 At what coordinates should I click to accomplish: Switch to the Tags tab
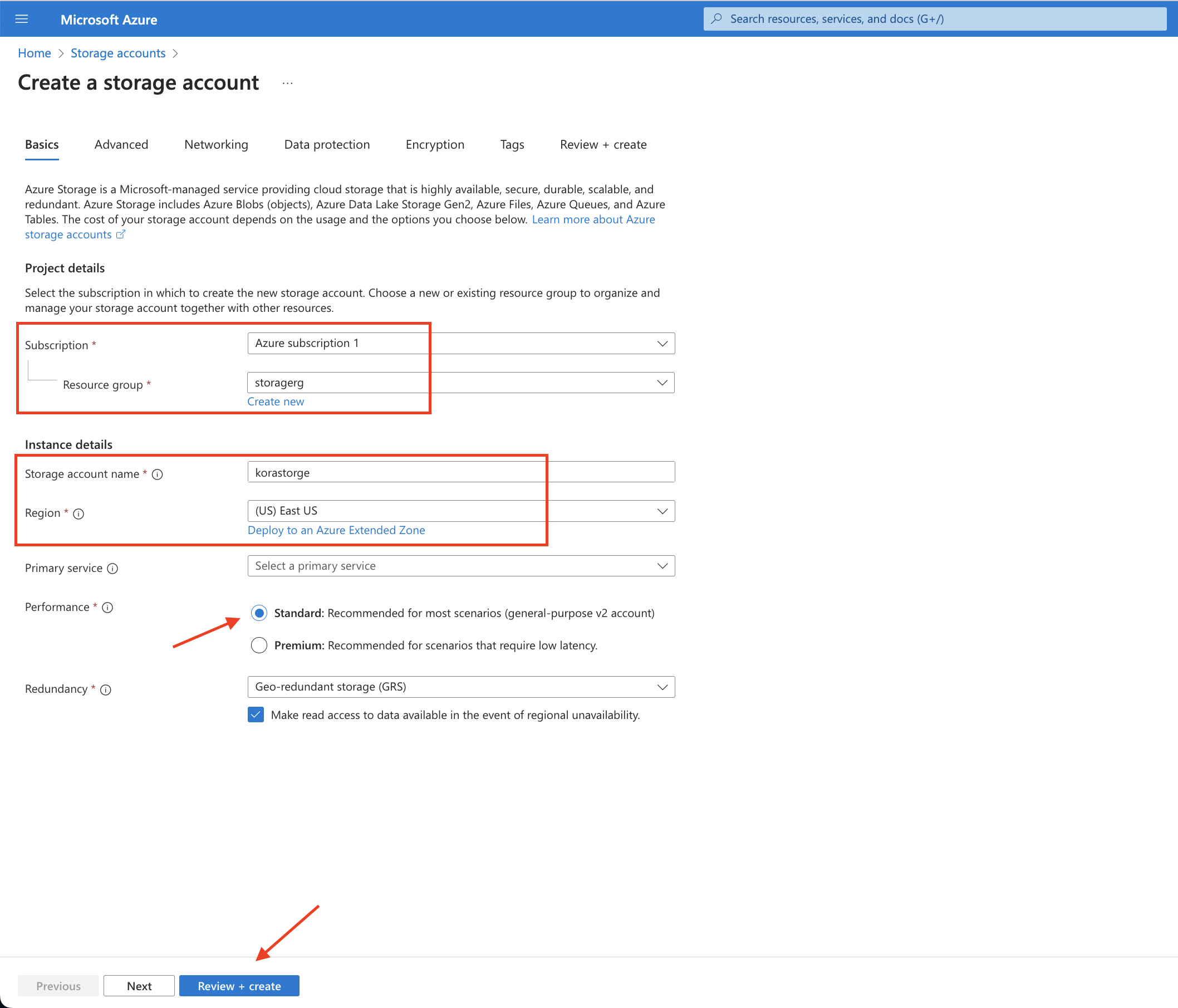512,144
